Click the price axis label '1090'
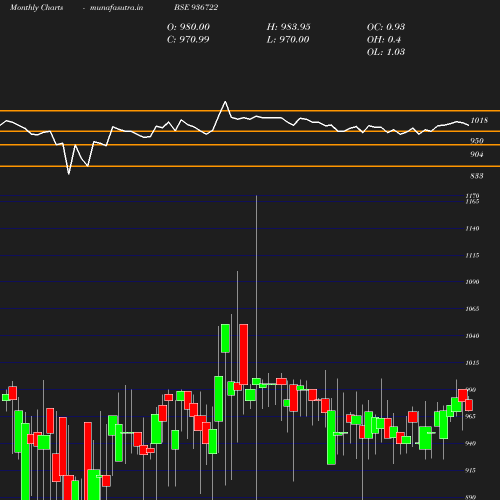Screen dimensions: 500x500 [472, 282]
